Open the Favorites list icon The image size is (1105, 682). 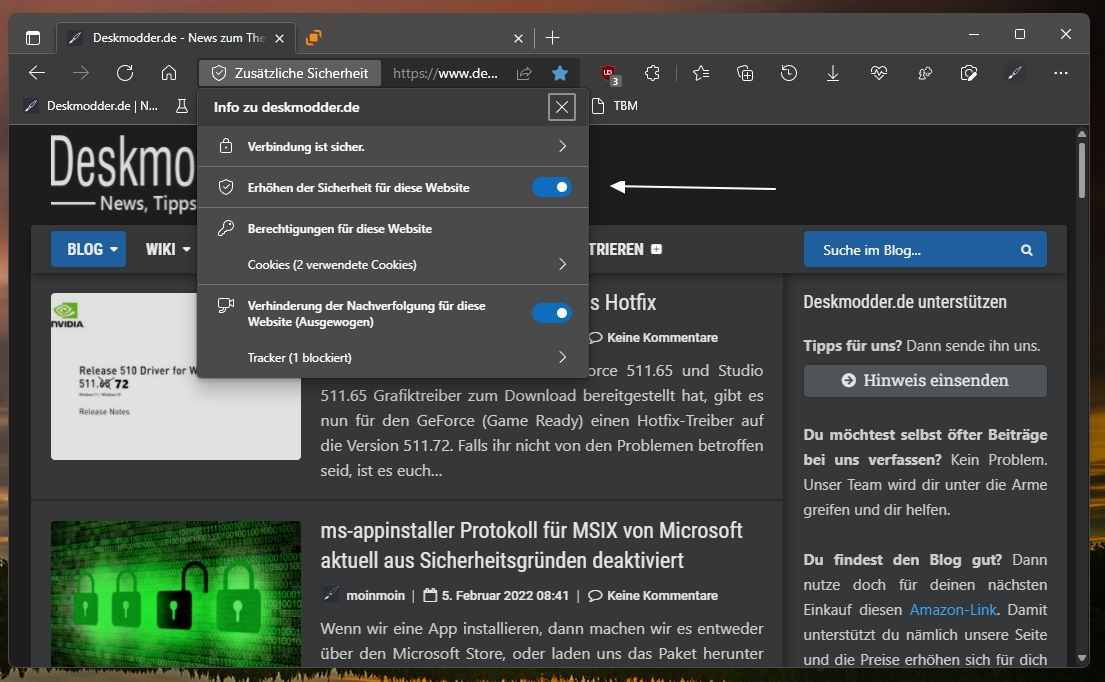701,73
